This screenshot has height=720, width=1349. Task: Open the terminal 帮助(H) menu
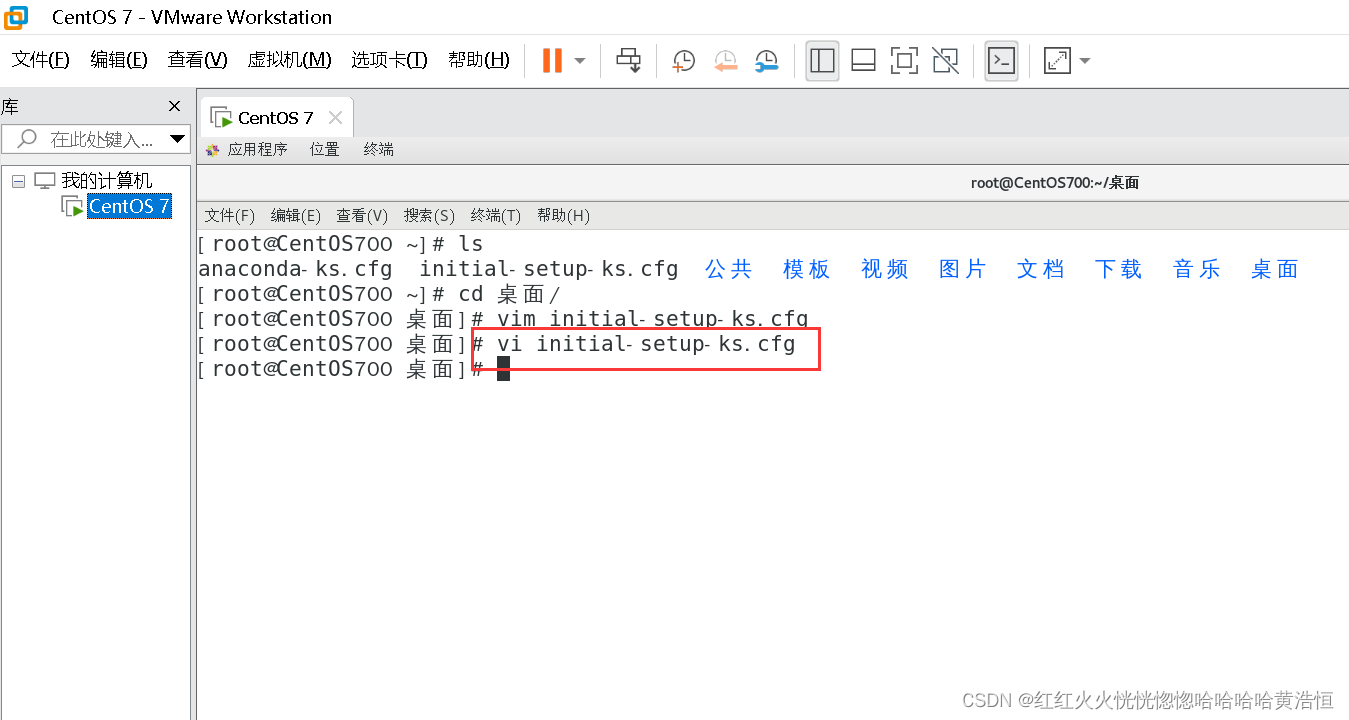(x=563, y=215)
